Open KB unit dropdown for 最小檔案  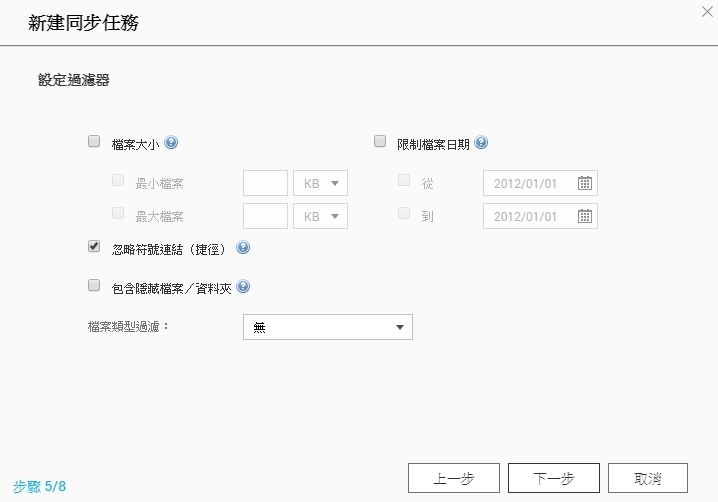click(321, 183)
